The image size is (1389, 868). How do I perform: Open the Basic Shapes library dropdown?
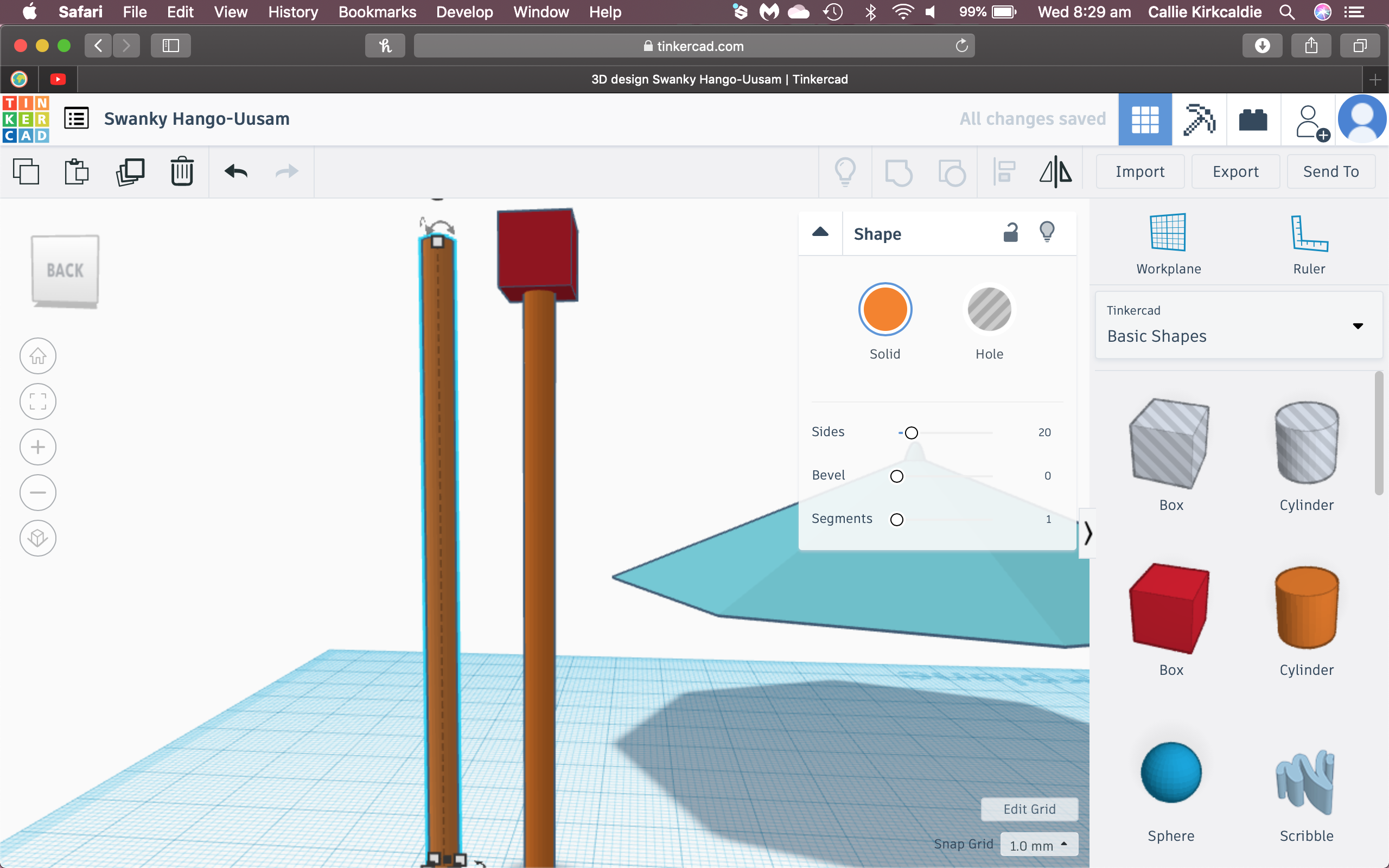click(x=1239, y=325)
